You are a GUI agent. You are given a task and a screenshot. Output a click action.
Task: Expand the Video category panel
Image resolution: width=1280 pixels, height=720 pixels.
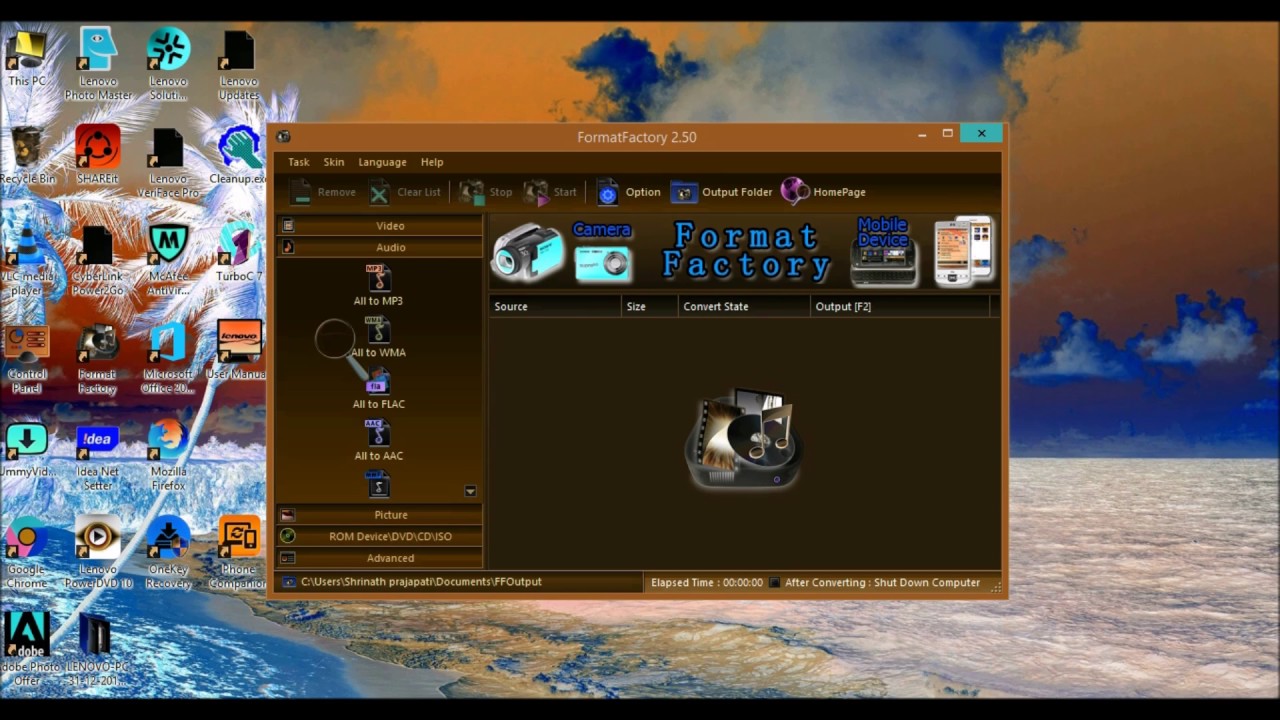coord(380,226)
